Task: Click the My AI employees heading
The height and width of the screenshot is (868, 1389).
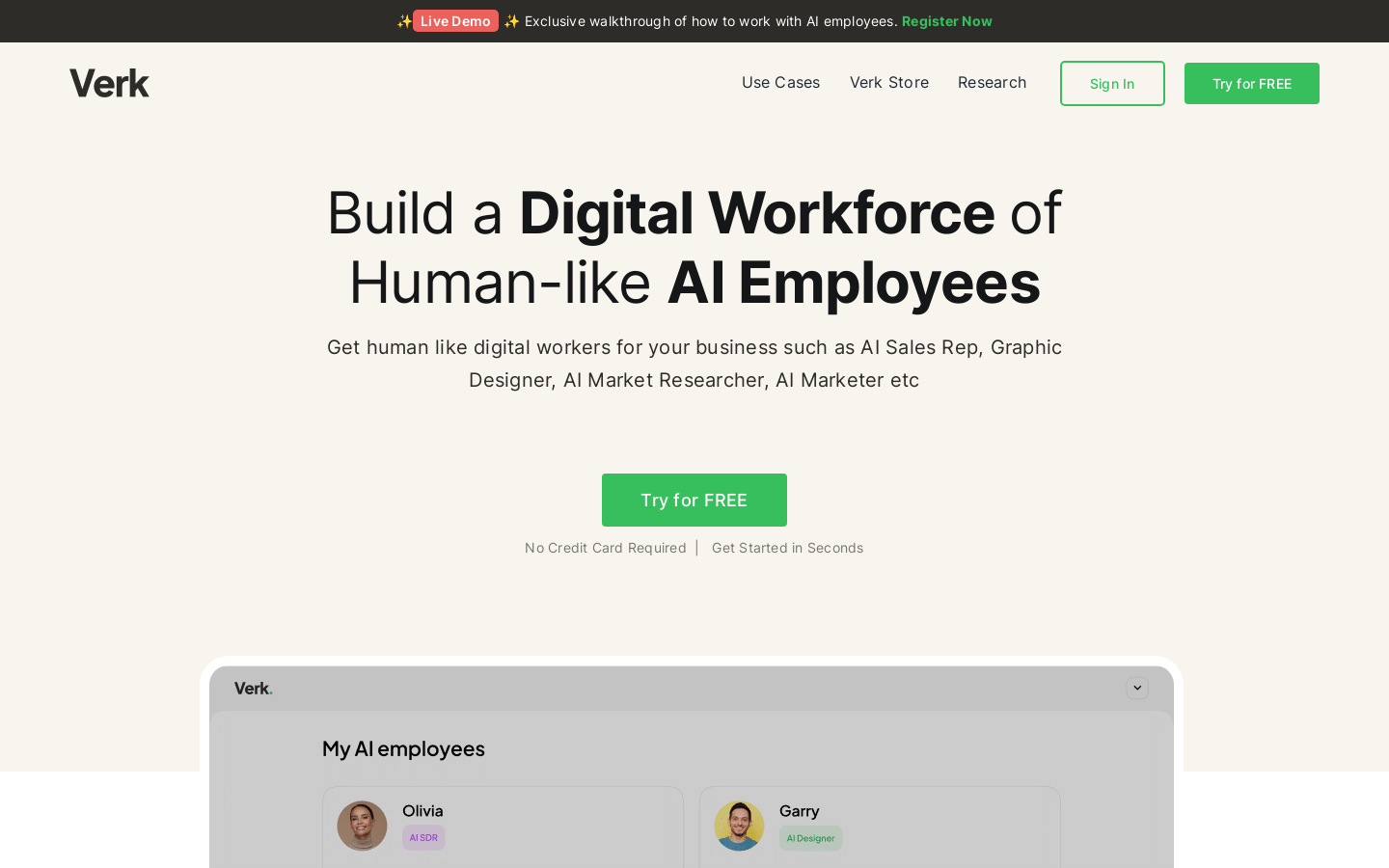Action: pos(403,748)
